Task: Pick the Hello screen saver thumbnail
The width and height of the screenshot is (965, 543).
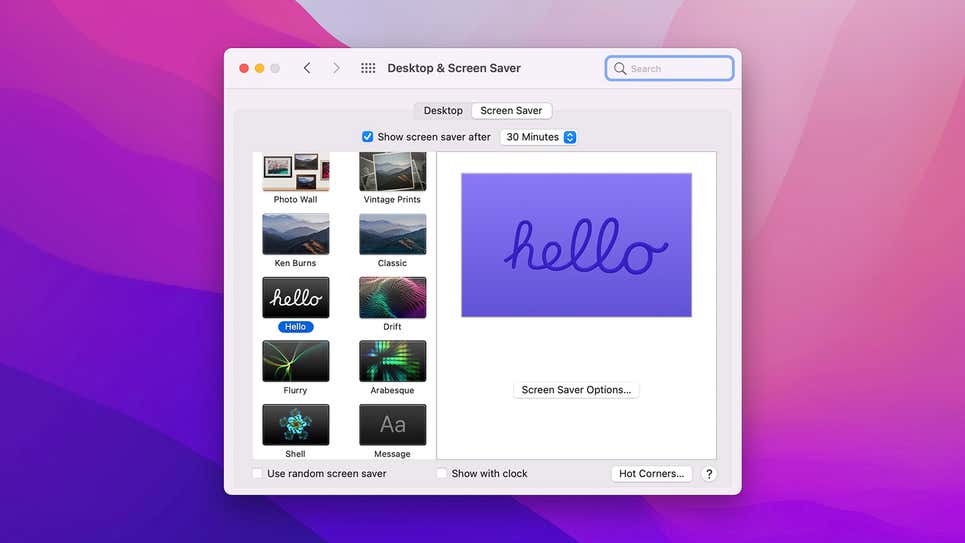Action: 295,297
